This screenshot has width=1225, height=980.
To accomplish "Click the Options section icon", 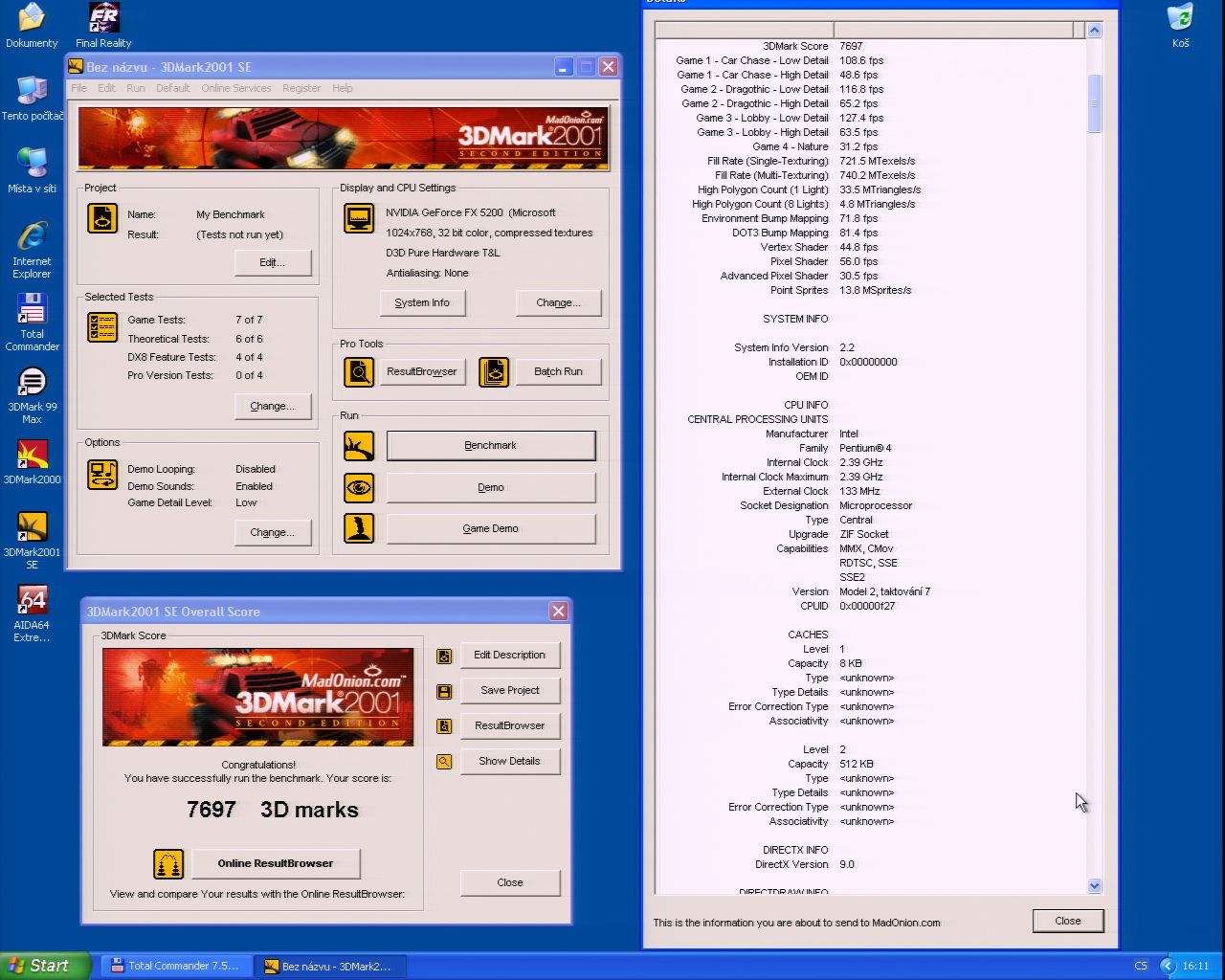I will point(102,474).
